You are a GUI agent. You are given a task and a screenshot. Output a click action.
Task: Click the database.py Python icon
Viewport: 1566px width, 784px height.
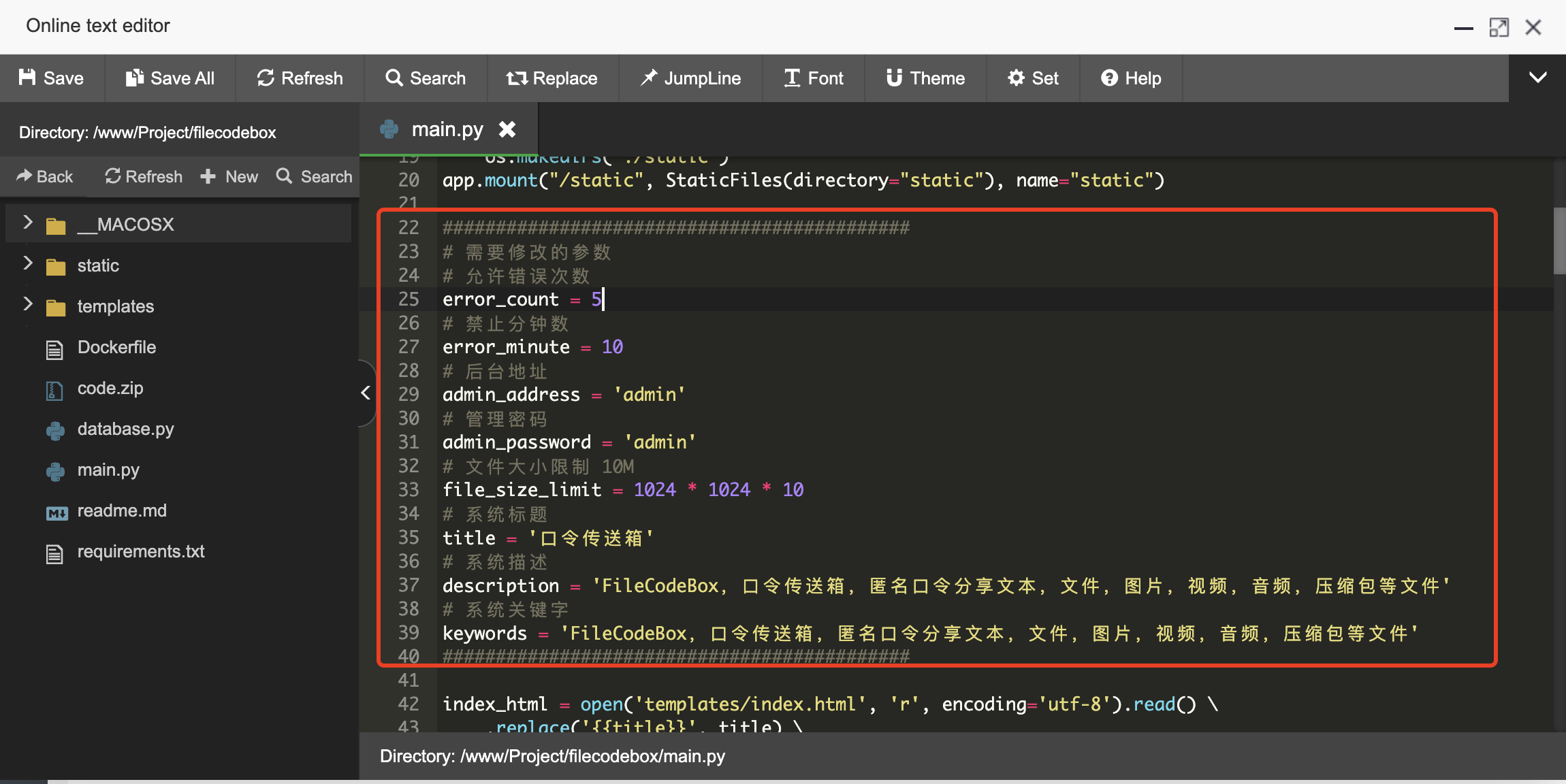tap(55, 431)
